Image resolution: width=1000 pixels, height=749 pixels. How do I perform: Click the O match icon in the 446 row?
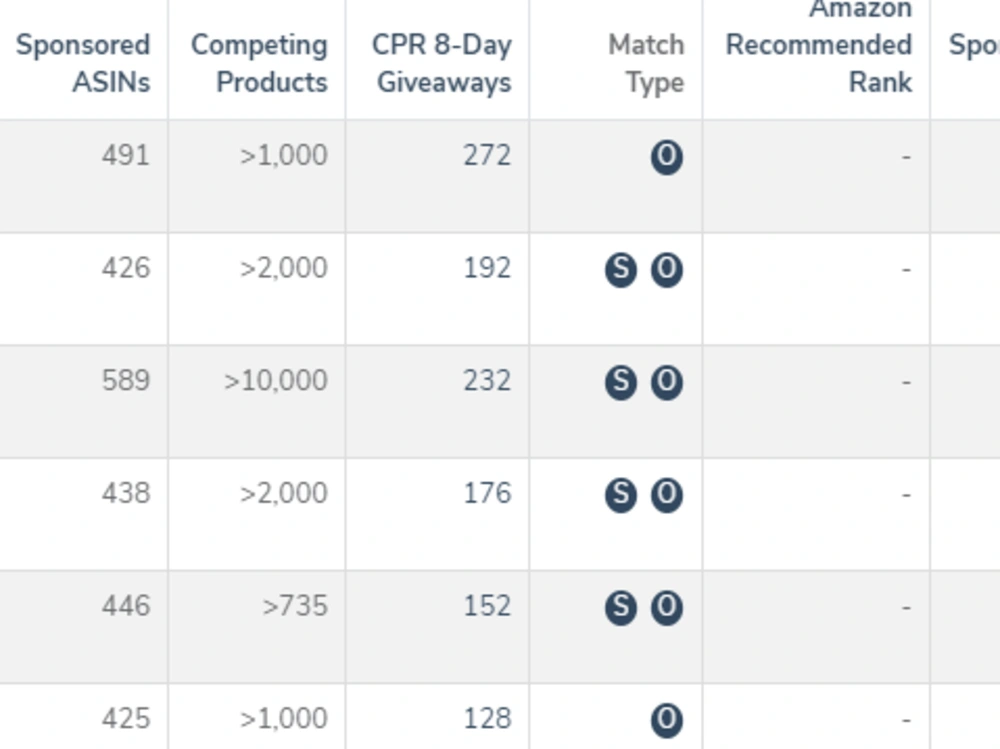coord(666,608)
